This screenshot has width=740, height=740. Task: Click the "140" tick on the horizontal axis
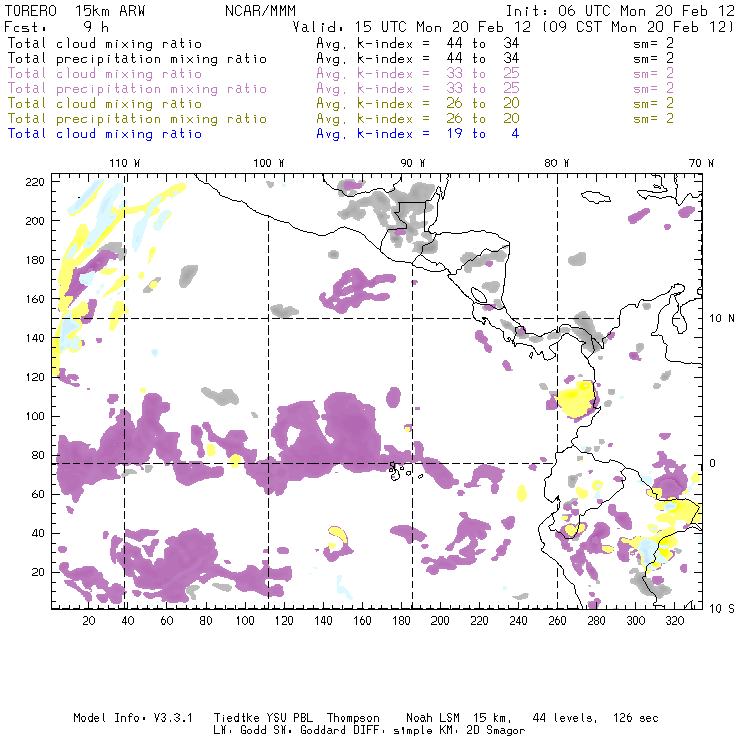(x=323, y=621)
